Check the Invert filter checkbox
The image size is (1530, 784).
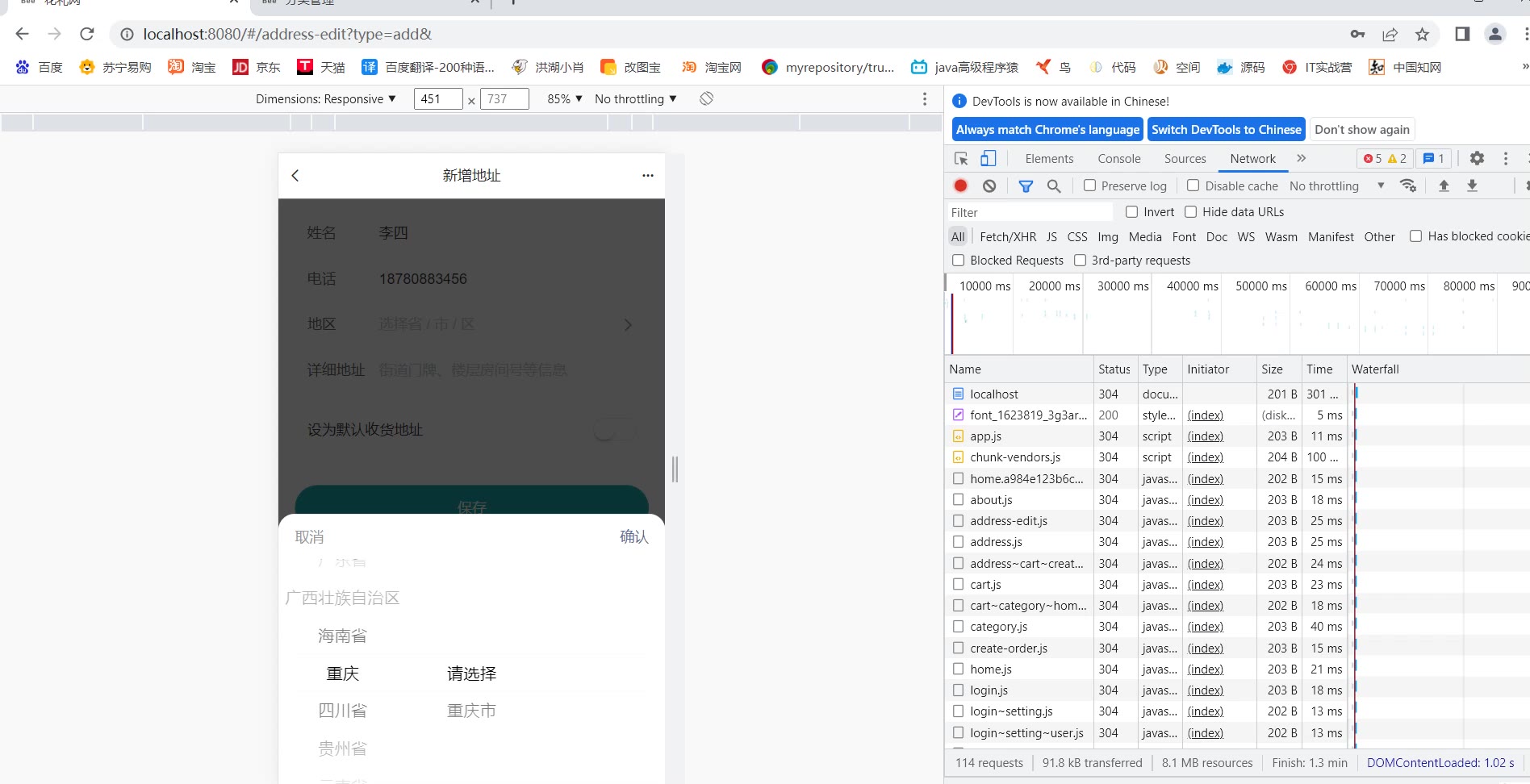click(1131, 211)
